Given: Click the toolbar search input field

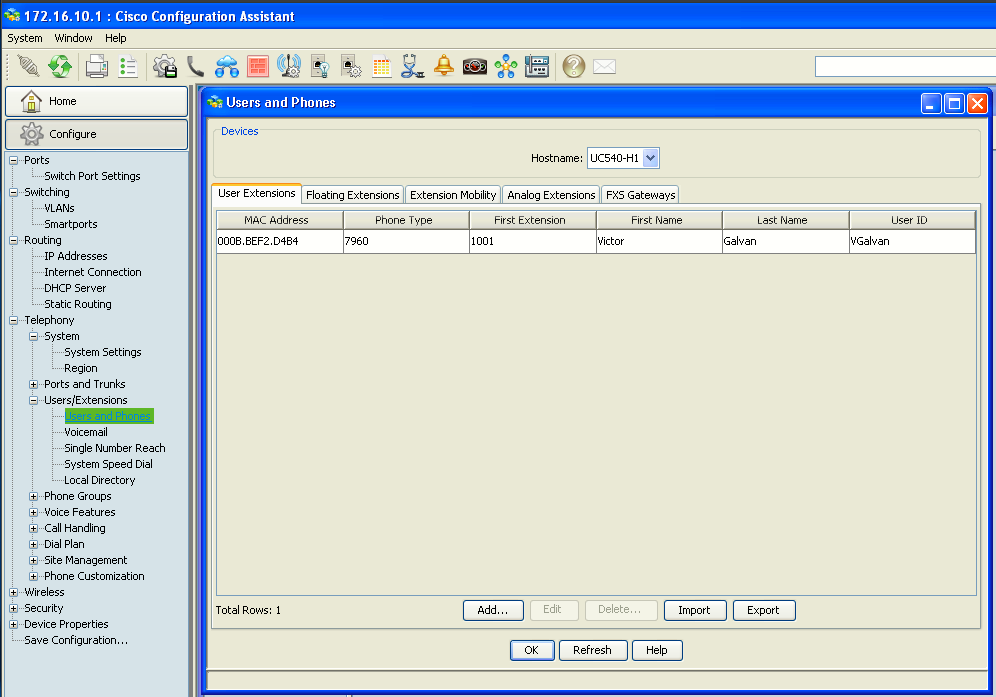Looking at the screenshot, I should coord(905,66).
